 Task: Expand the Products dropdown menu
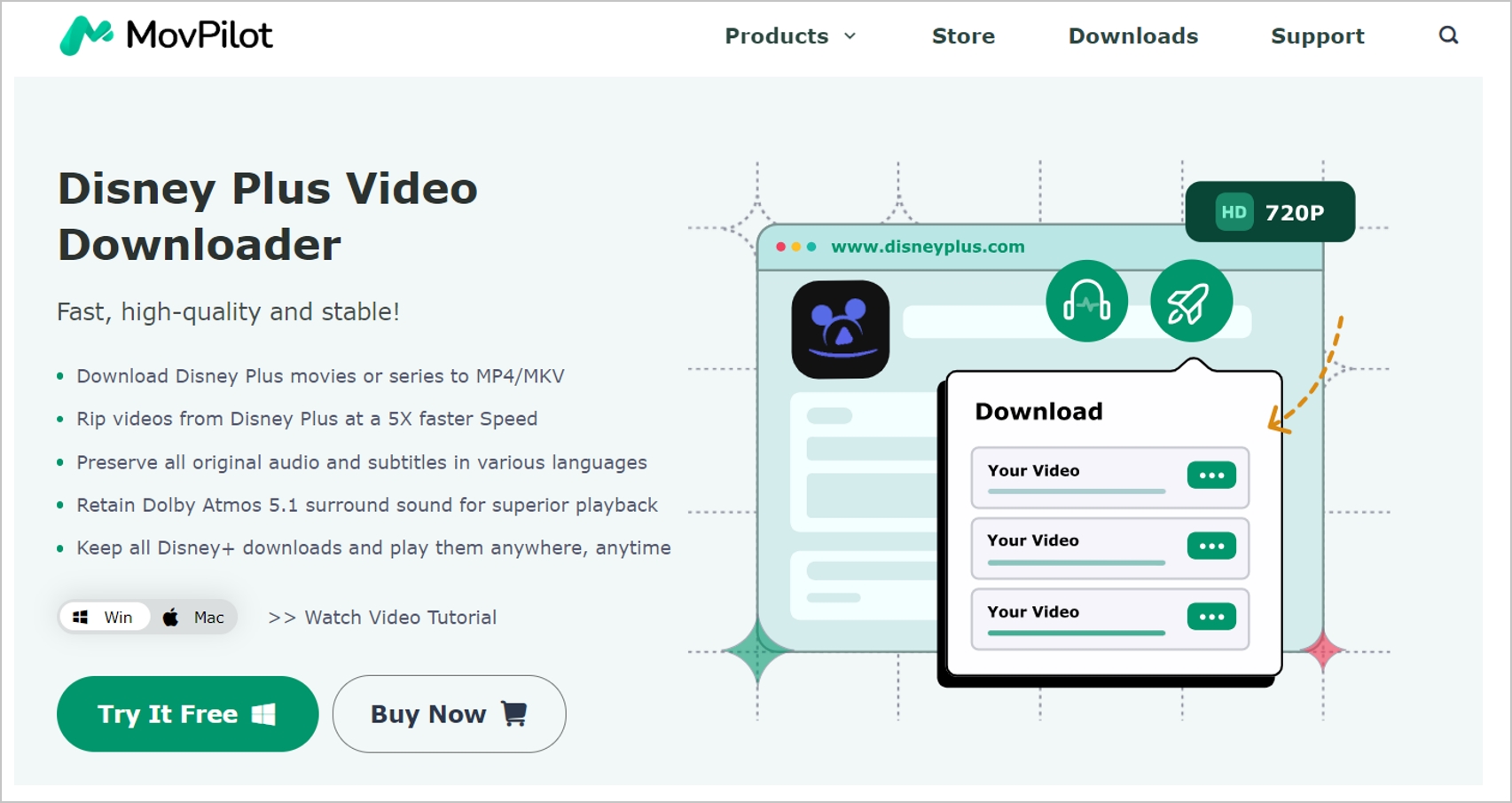(x=790, y=36)
